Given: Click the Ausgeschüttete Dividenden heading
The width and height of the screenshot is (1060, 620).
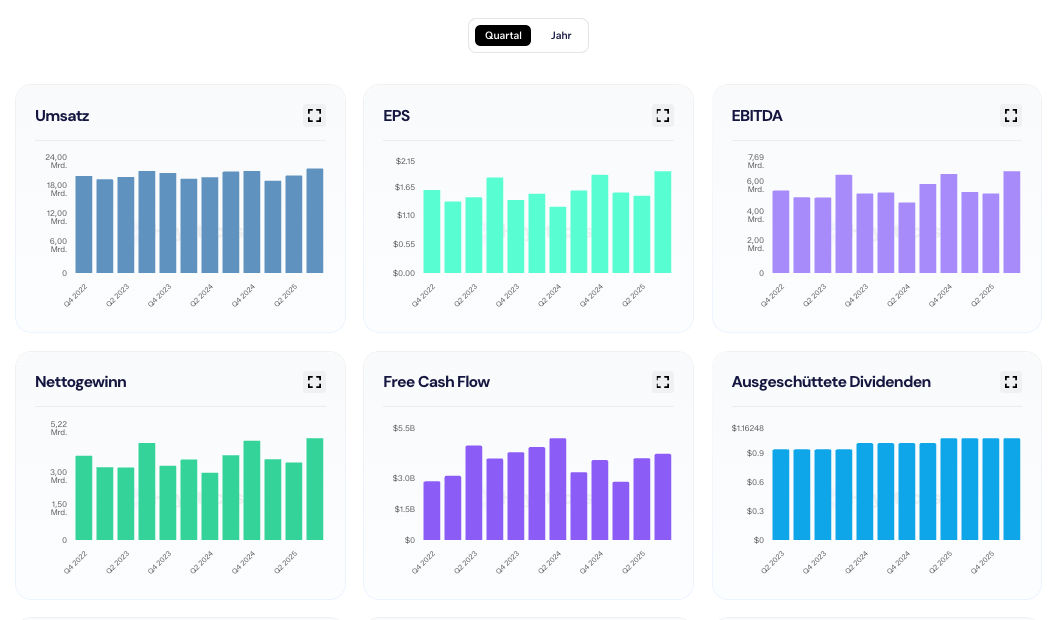Looking at the screenshot, I should pyautogui.click(x=831, y=382).
